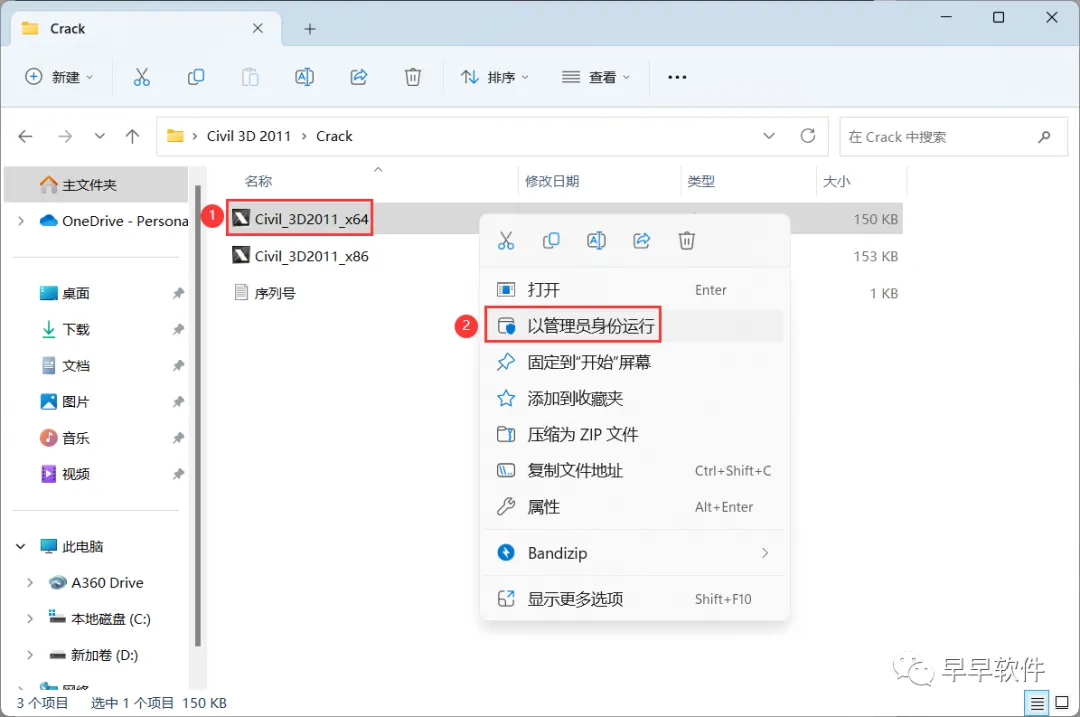The height and width of the screenshot is (717, 1080).
Task: Click the Delete trash icon in the context menu
Action: tap(687, 240)
